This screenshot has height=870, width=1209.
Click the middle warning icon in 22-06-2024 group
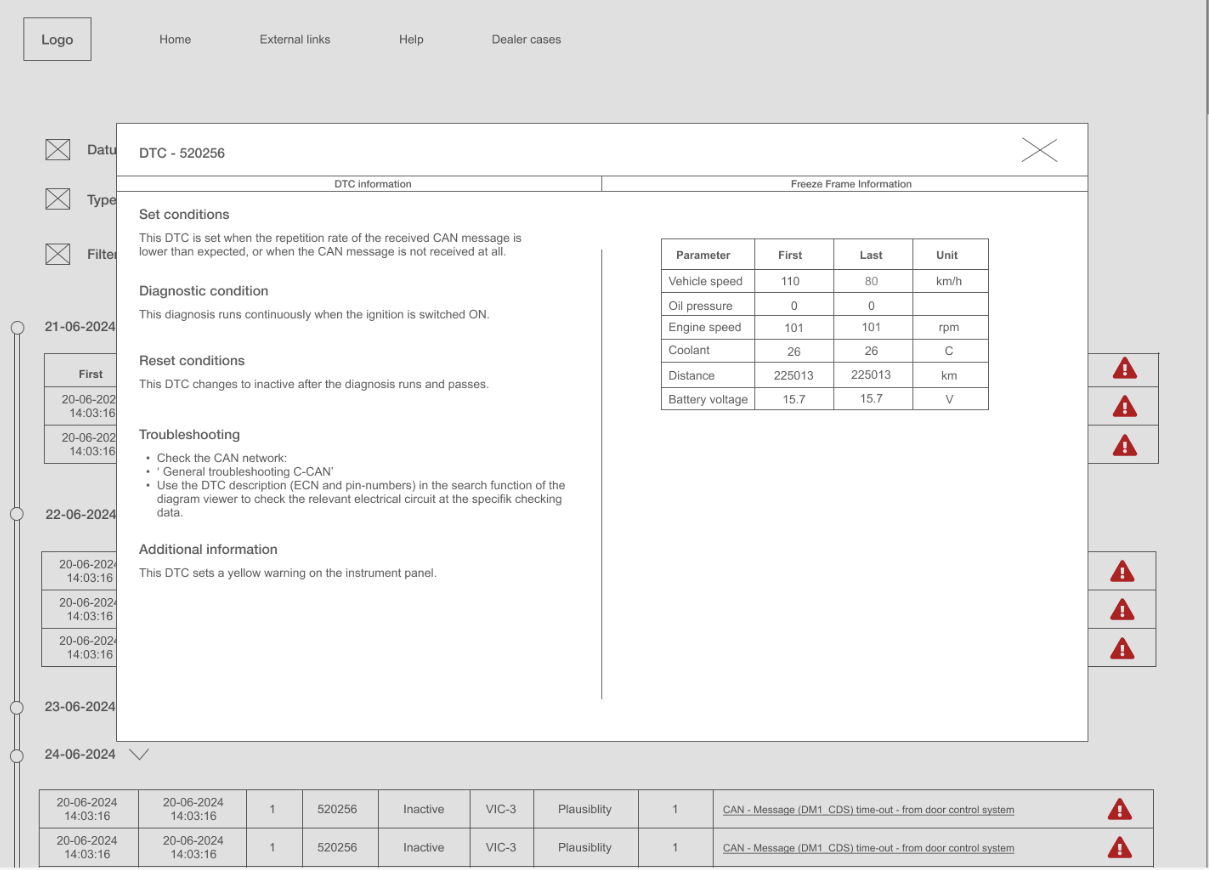(x=1122, y=610)
